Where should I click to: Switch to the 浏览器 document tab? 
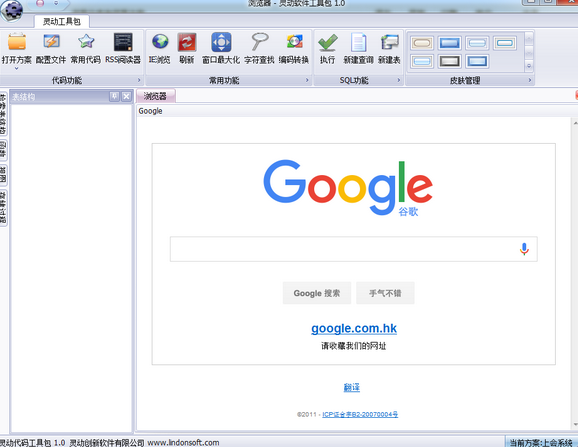pos(156,96)
